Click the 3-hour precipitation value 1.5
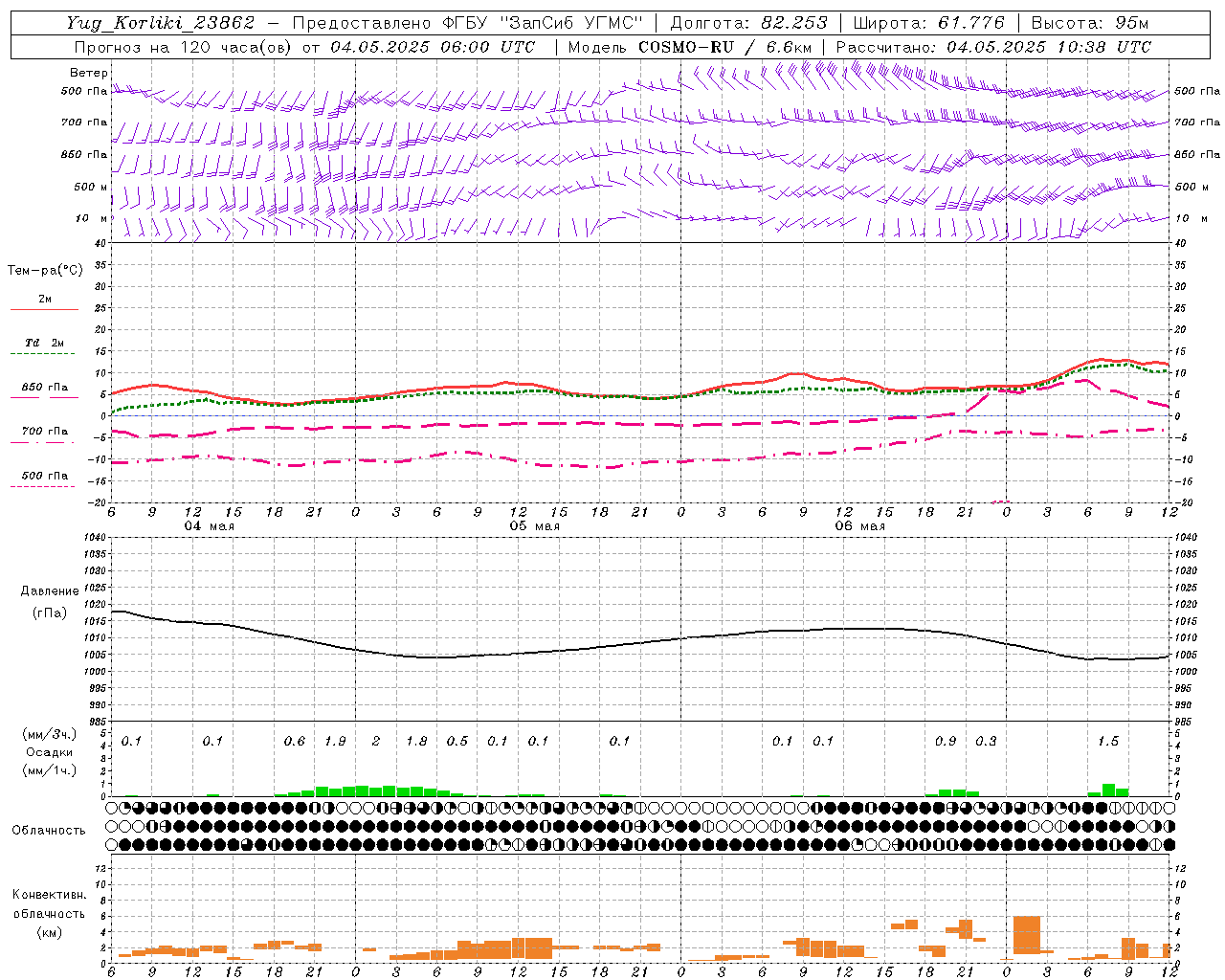Image resolution: width=1225 pixels, height=980 pixels. [x=1108, y=742]
